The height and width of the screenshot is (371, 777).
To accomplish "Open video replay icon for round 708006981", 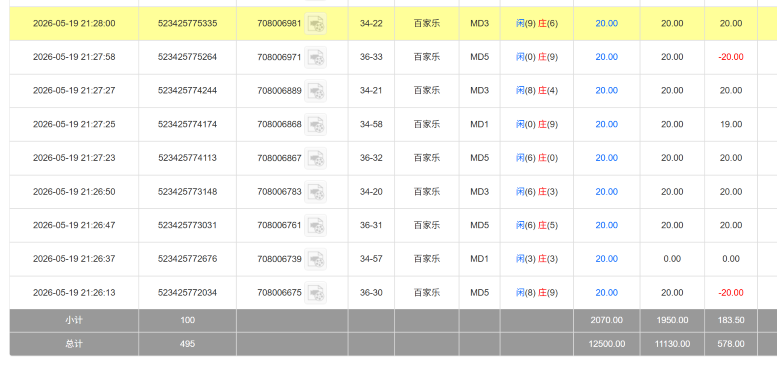I will [316, 23].
